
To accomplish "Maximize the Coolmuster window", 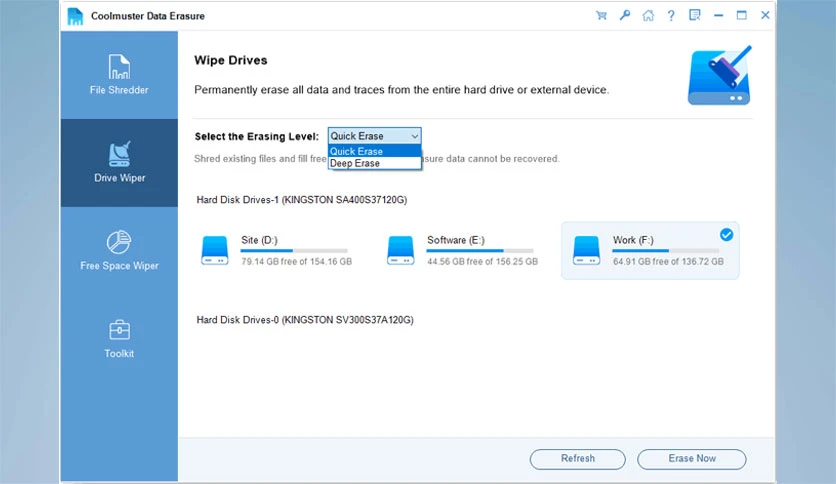I will point(742,15).
